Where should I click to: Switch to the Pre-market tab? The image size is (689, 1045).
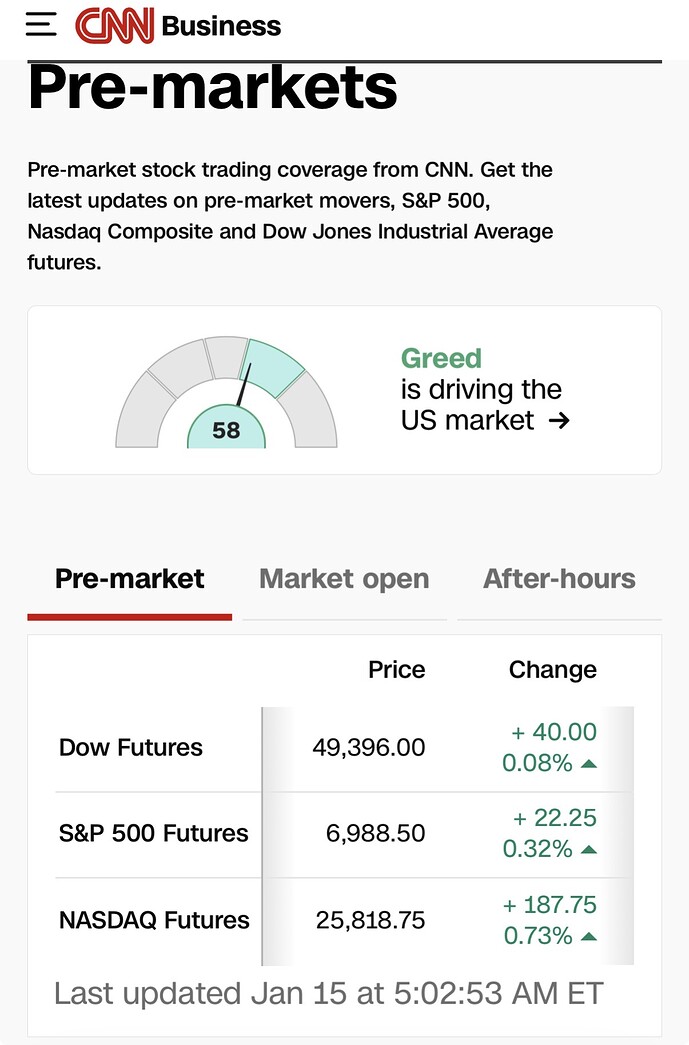[130, 579]
